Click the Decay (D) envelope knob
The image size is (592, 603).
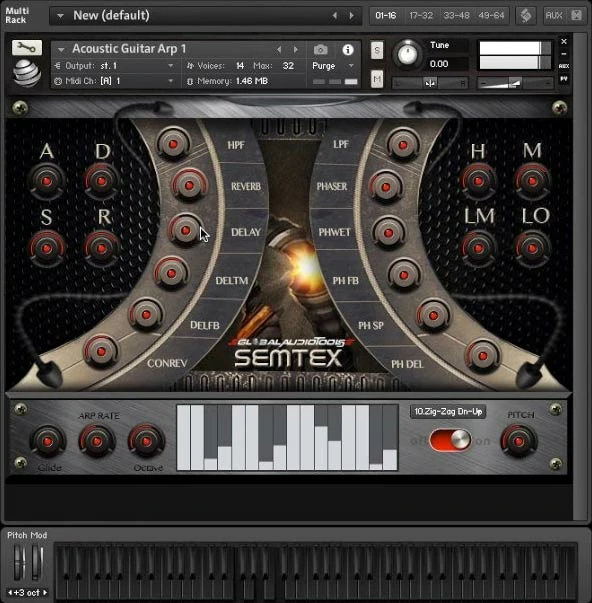click(x=102, y=181)
